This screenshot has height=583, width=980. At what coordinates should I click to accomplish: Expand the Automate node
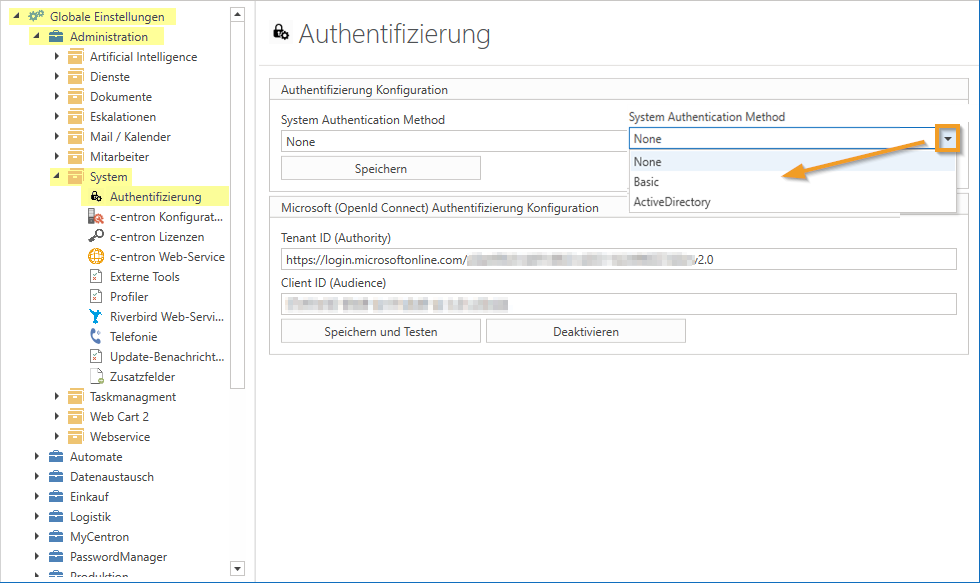pos(37,457)
